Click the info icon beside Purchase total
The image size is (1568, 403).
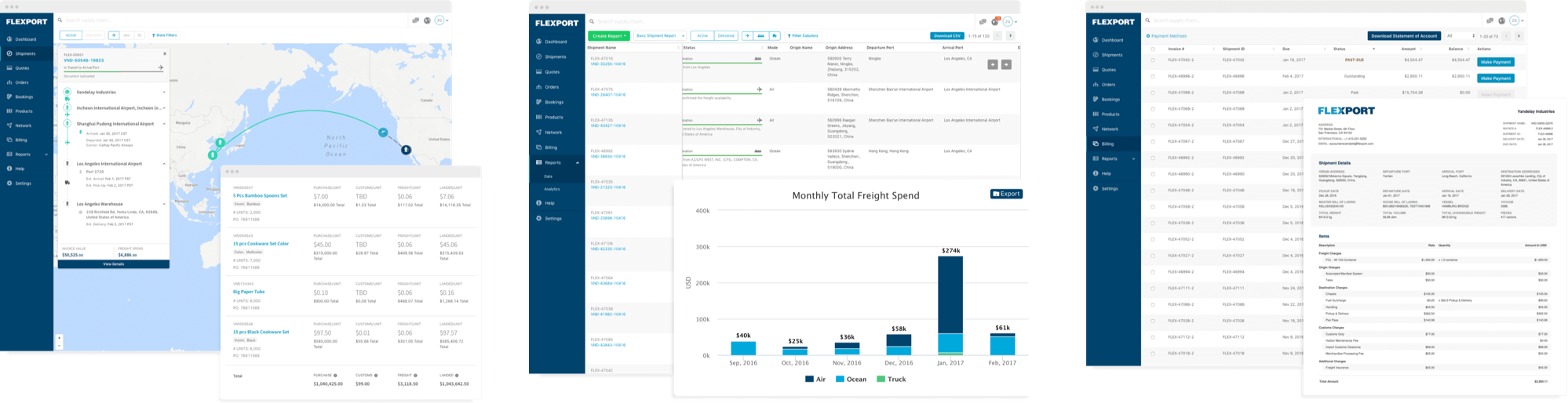point(336,376)
